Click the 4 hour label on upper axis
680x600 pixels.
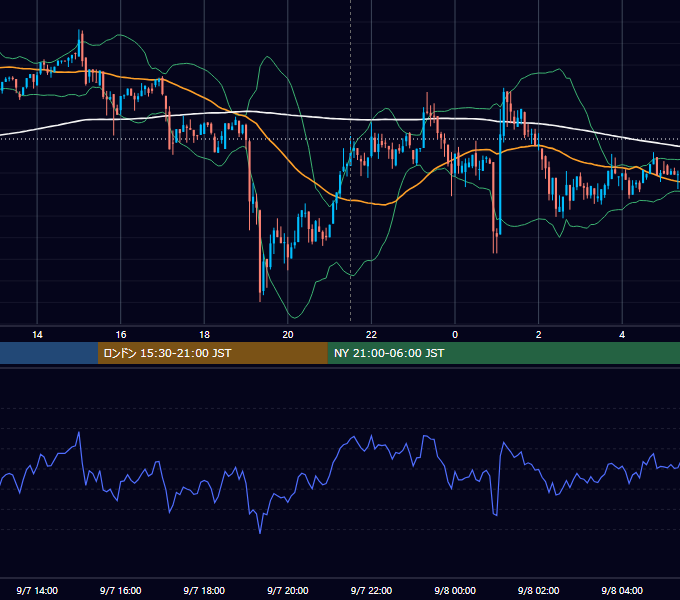pos(622,335)
